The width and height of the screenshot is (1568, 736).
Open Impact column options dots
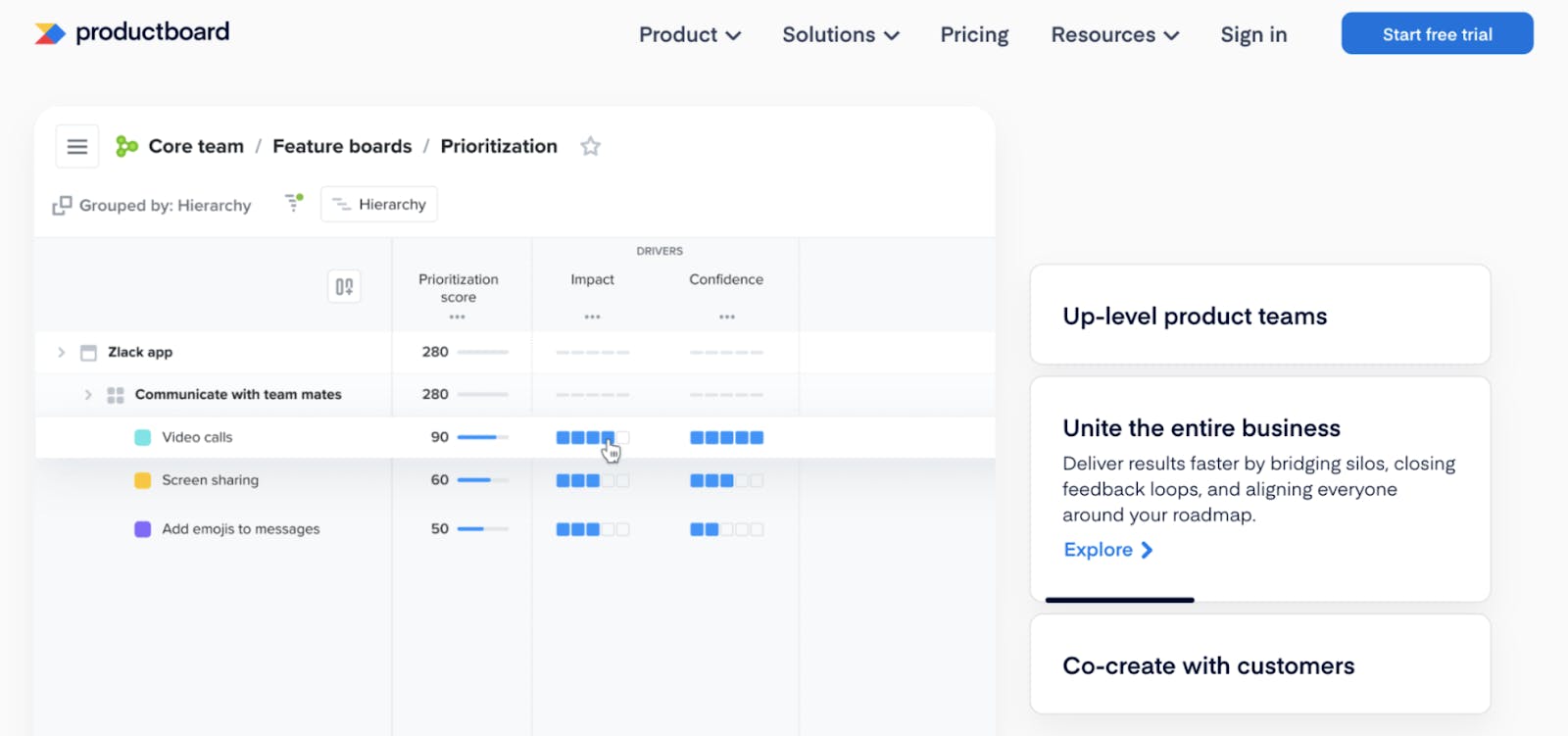[592, 317]
